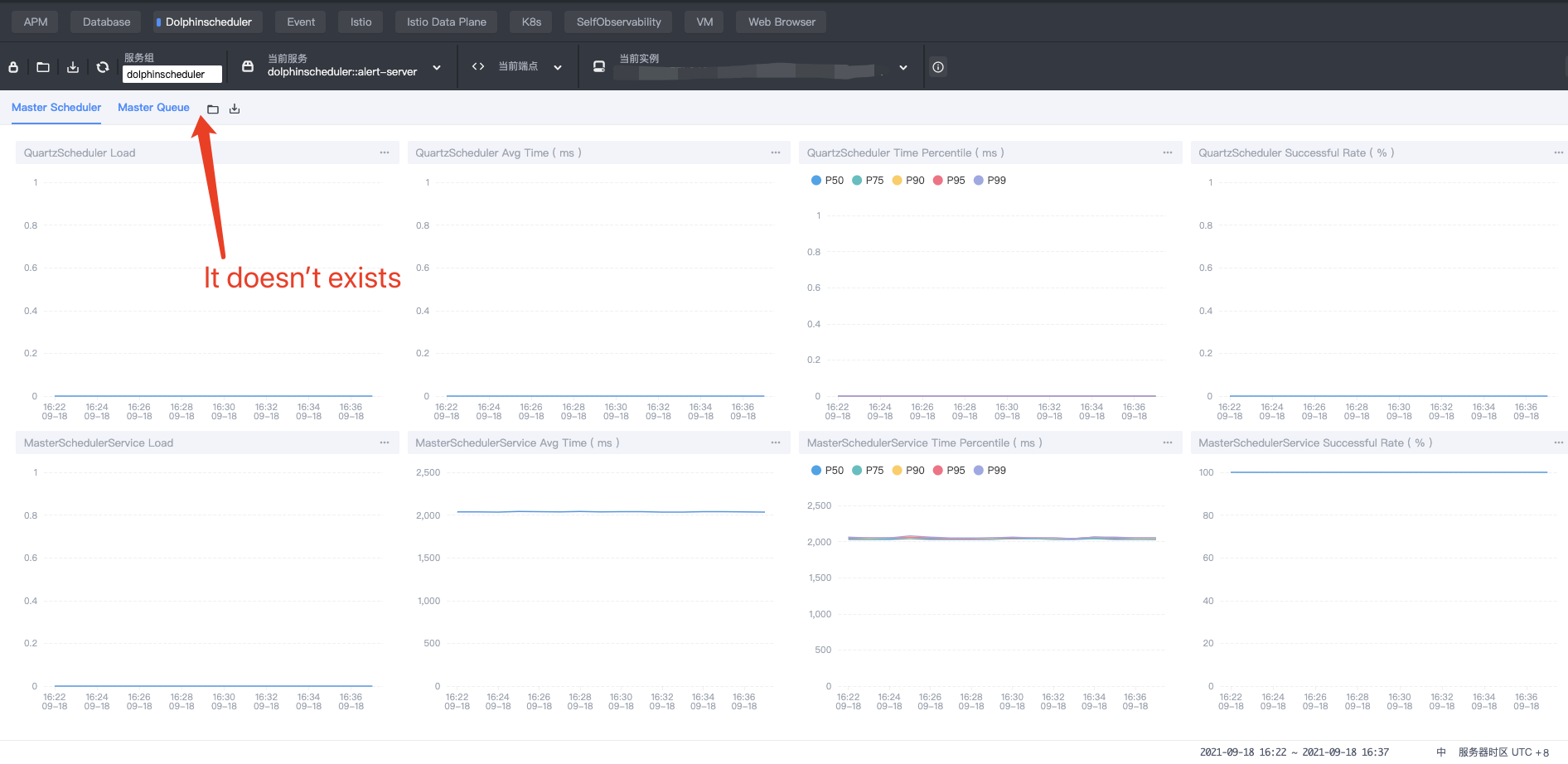Open dolphinscheduler::alert-server service selector
The image size is (1568, 764).
click(x=342, y=72)
